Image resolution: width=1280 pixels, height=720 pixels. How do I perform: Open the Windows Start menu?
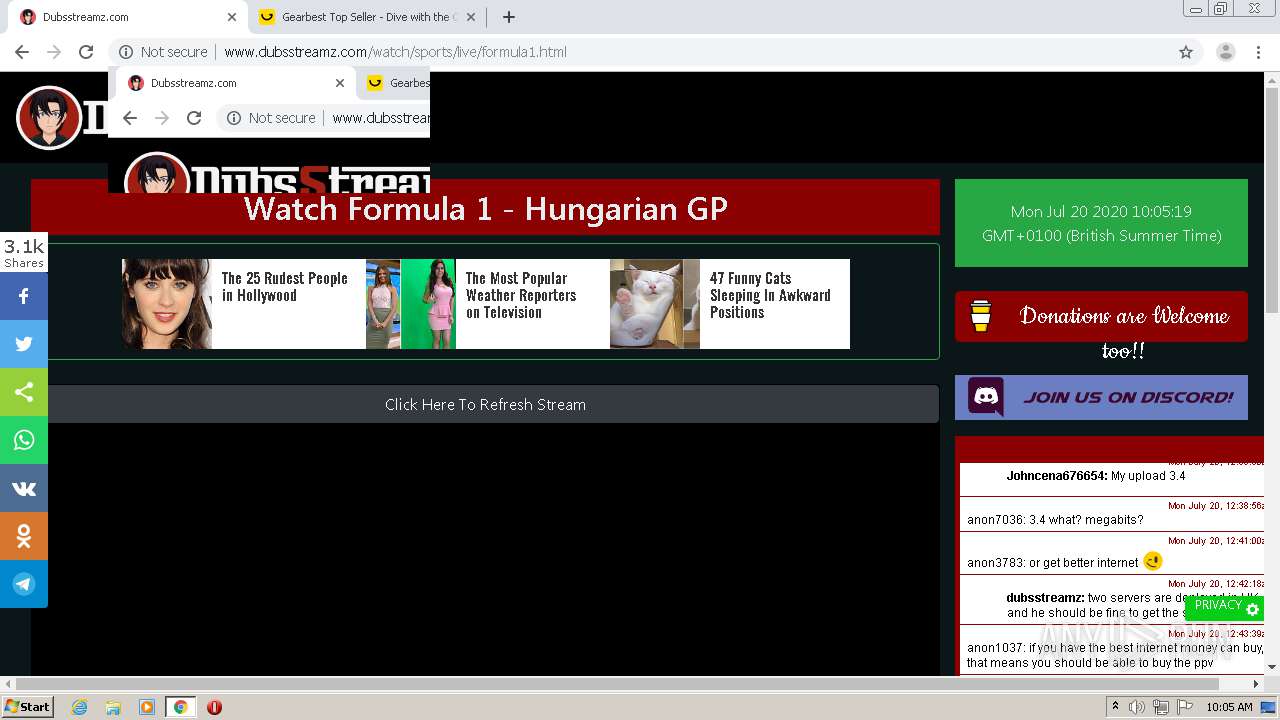28,707
